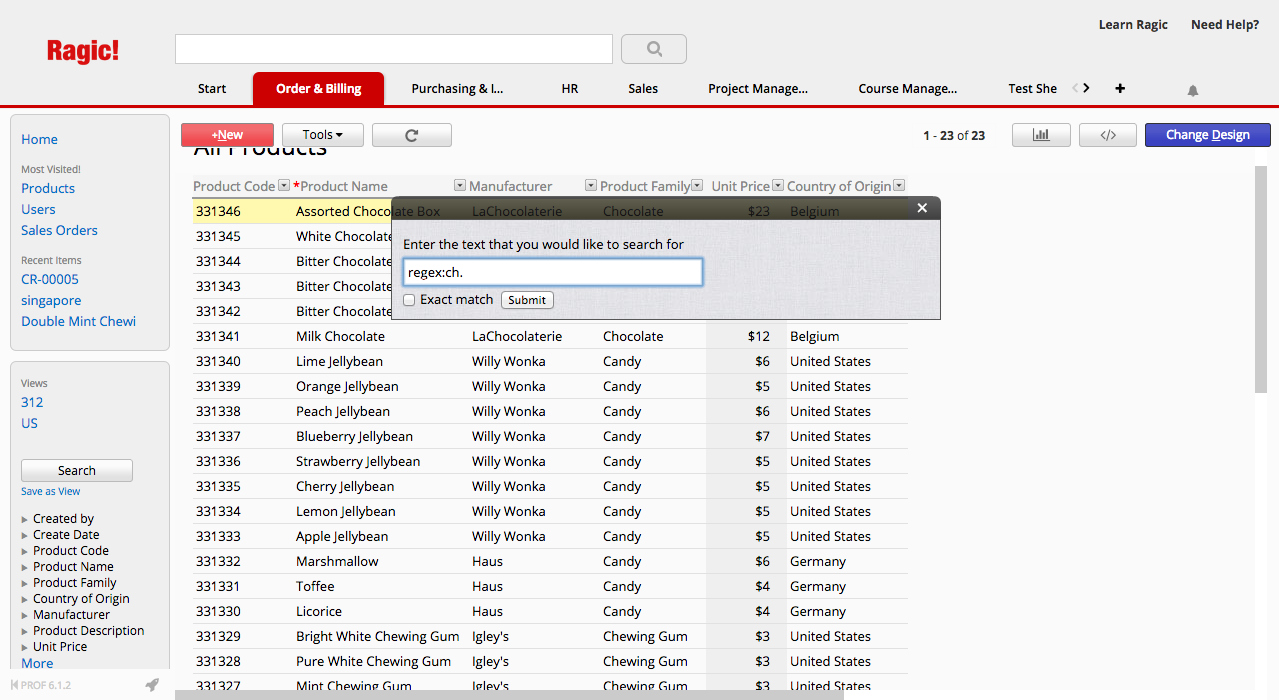This screenshot has width=1279, height=700.
Task: Open Product Family column filter dropdown
Action: tap(698, 185)
